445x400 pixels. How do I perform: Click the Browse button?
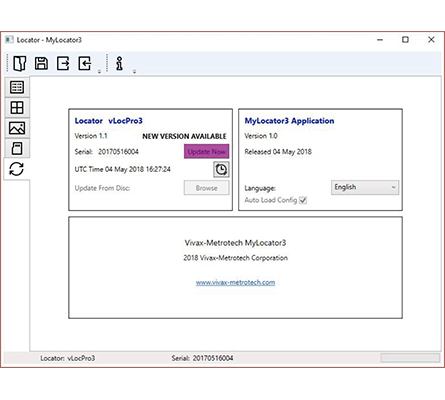click(x=207, y=188)
